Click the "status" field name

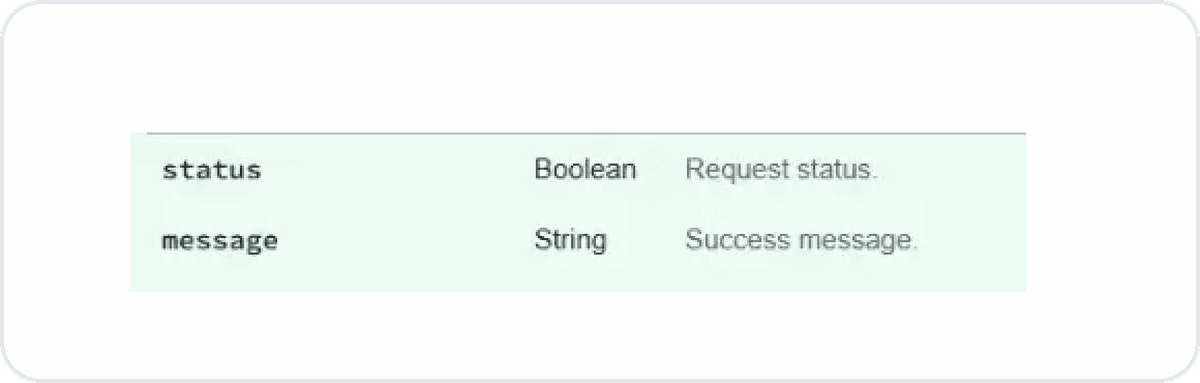211,170
